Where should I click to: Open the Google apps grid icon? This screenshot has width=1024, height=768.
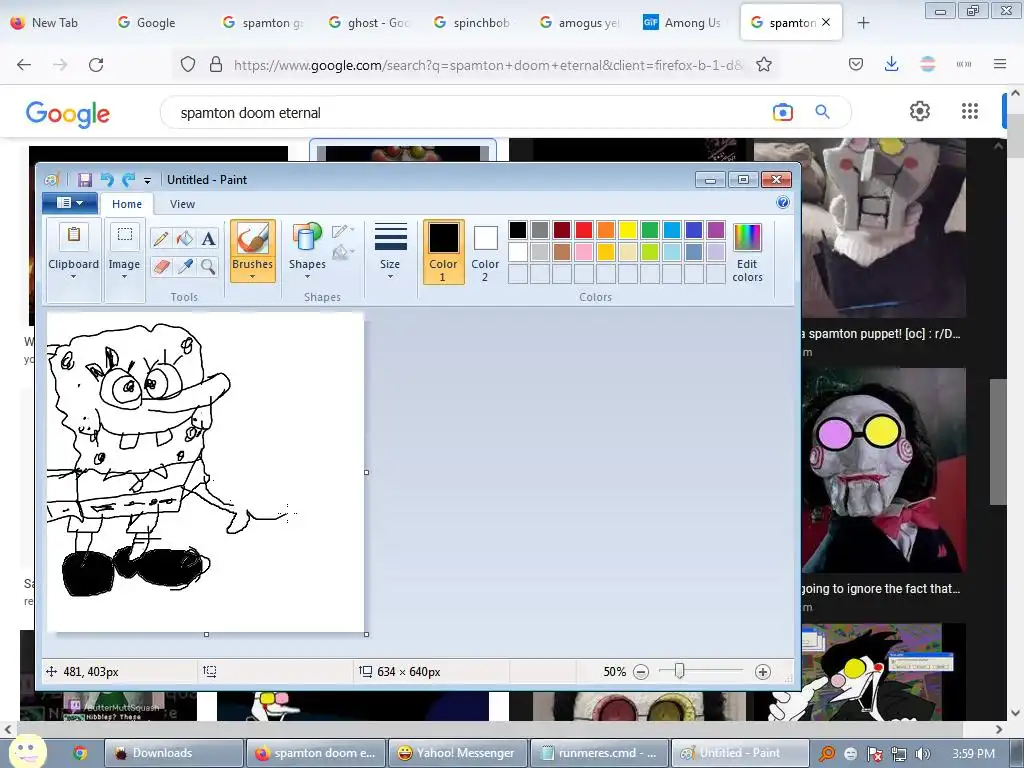tap(970, 111)
